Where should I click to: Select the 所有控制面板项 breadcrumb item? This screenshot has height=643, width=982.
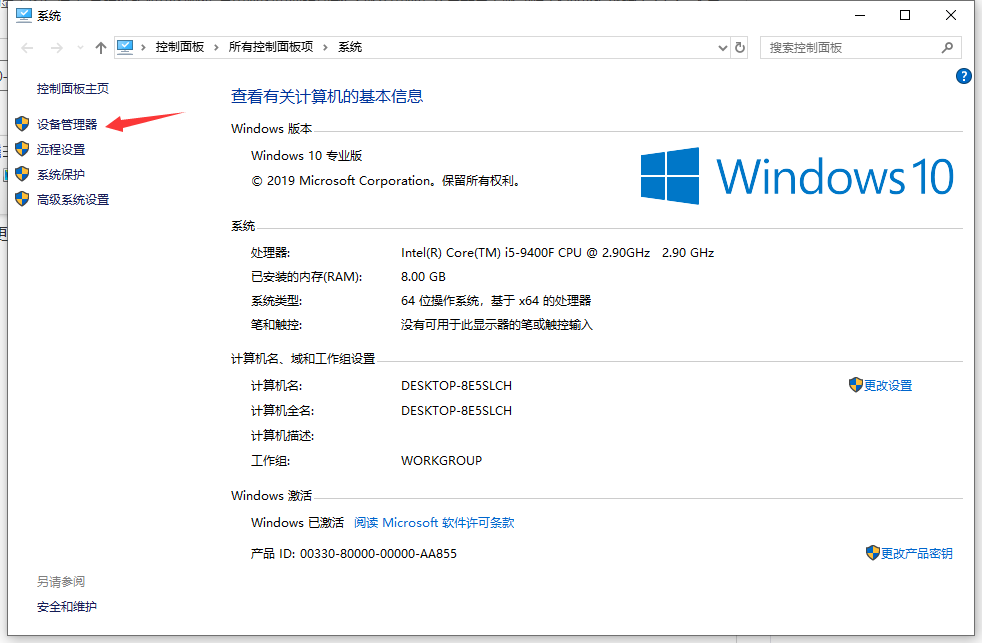[x=271, y=47]
